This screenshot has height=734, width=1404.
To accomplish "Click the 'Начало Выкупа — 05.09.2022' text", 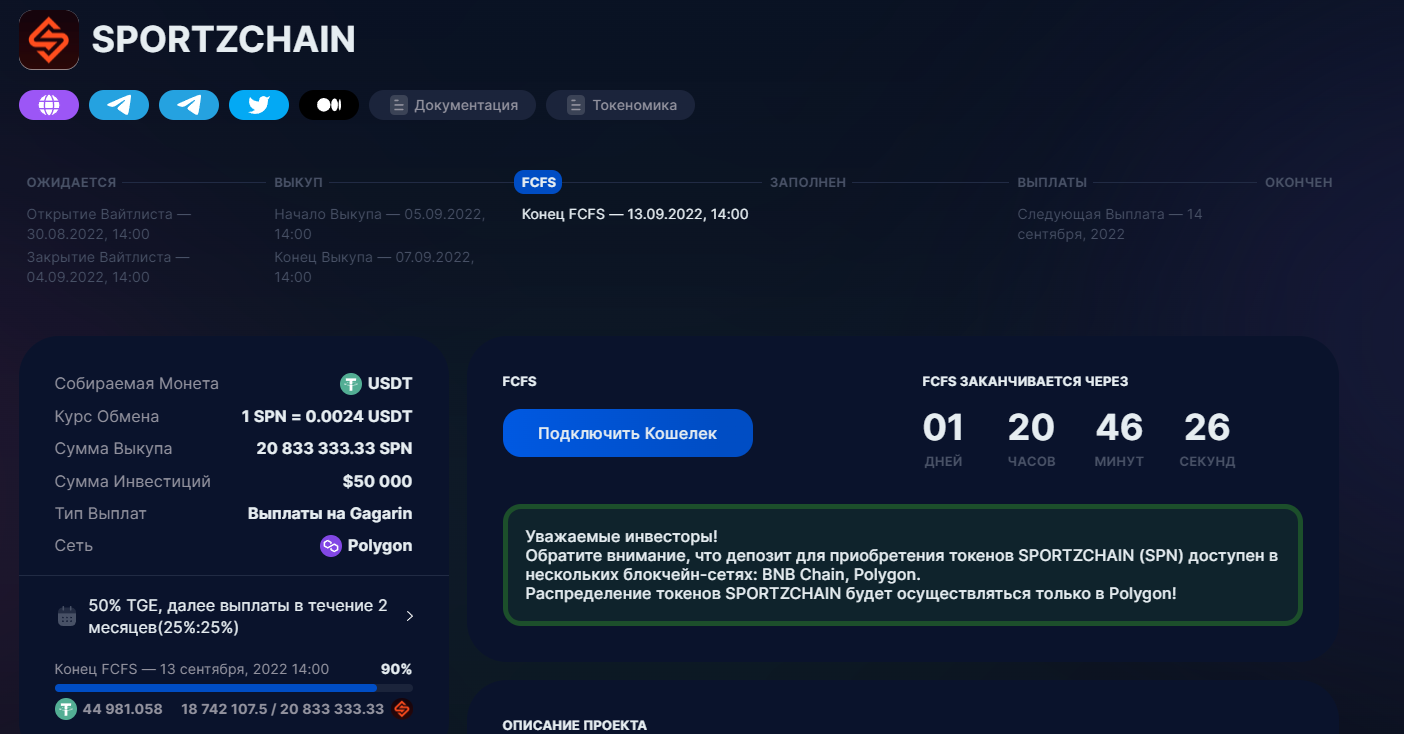I will tap(380, 224).
